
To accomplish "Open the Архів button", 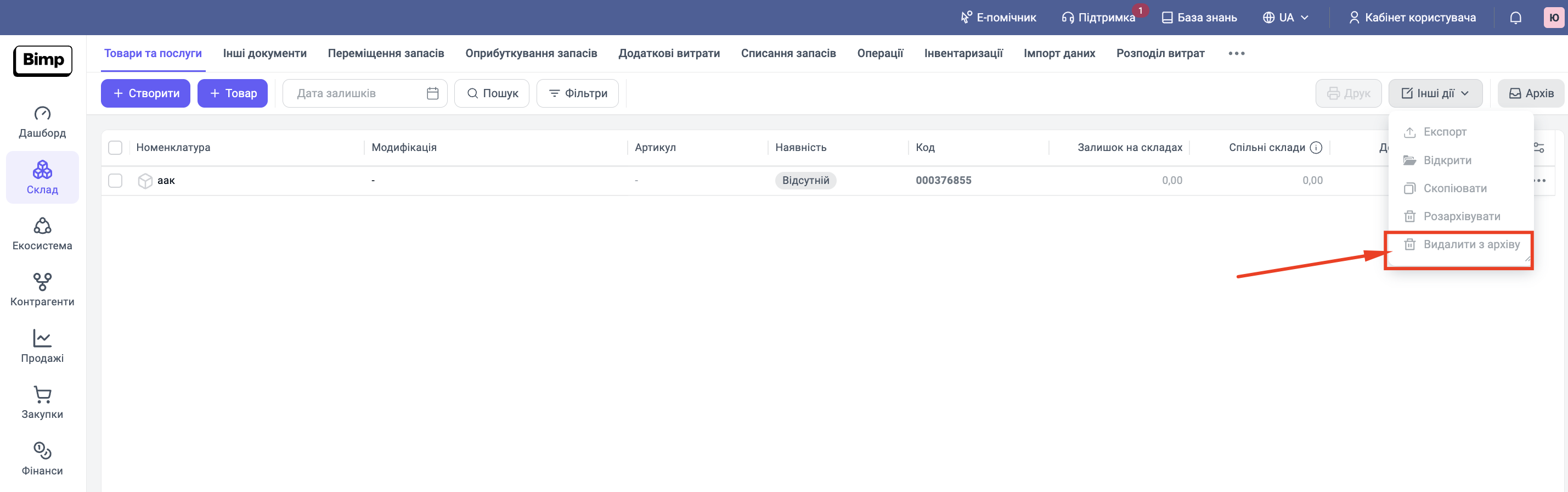I will [x=1531, y=93].
